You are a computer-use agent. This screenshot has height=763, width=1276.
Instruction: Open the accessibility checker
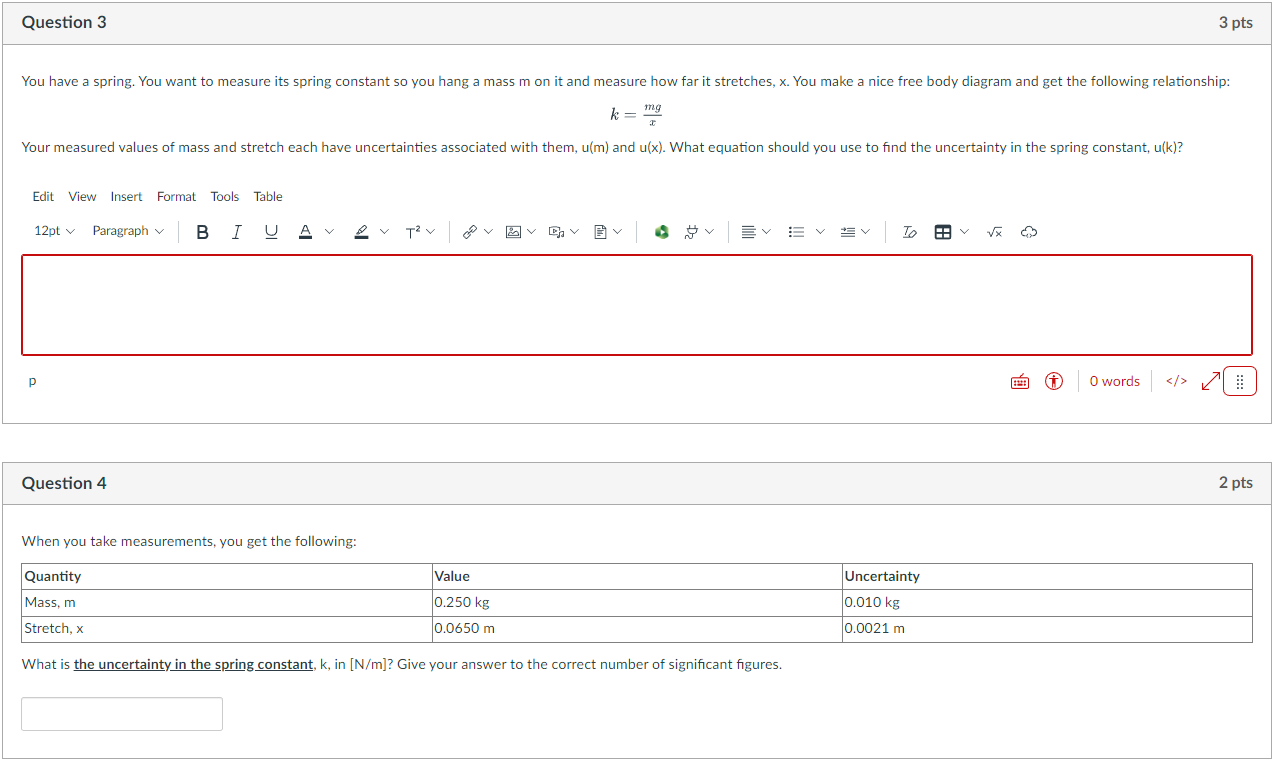pos(1053,381)
